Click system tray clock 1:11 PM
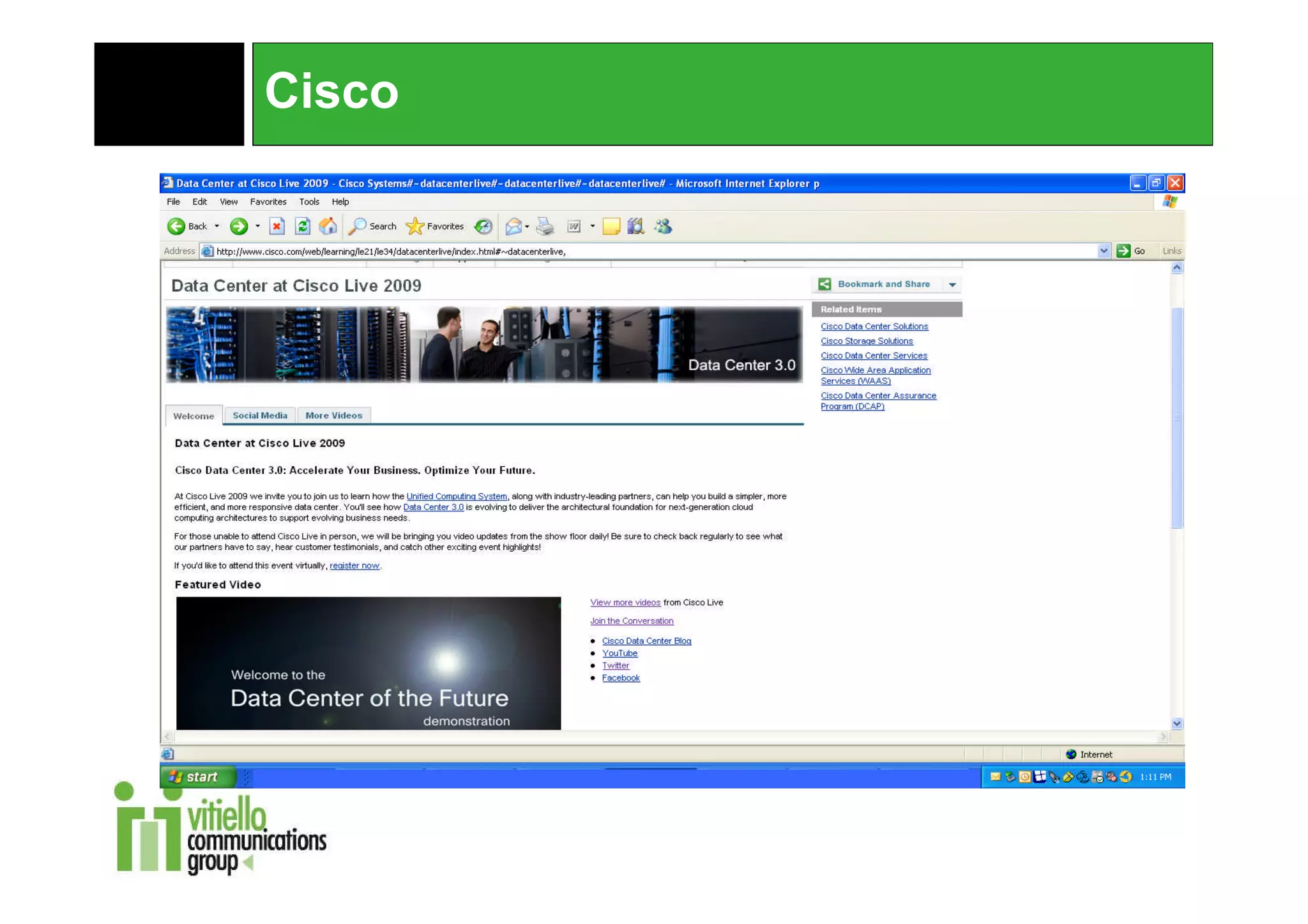This screenshot has width=1308, height=924. 1155,777
